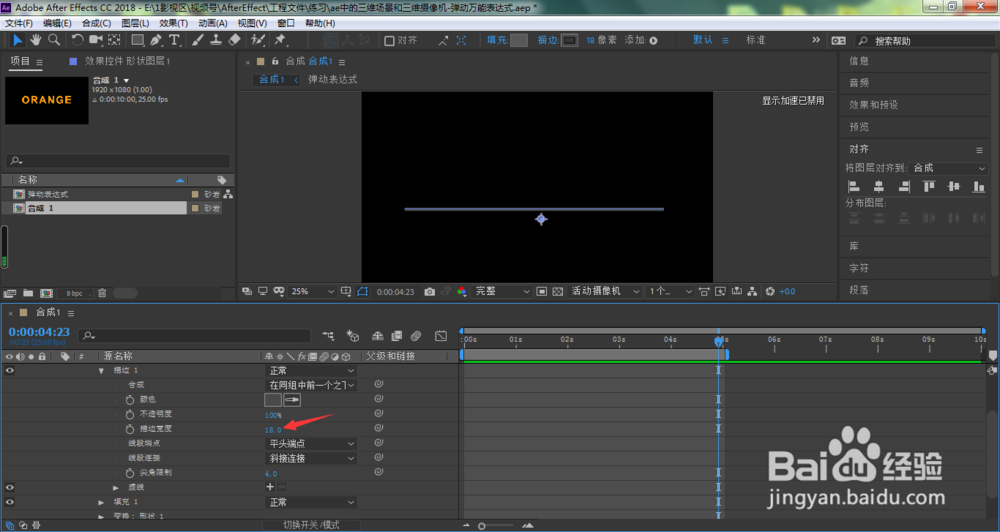Viewport: 1000px width, 532px height.
Task: Hide the 描边 1 stroke visibility eye
Action: pyautogui.click(x=10, y=371)
